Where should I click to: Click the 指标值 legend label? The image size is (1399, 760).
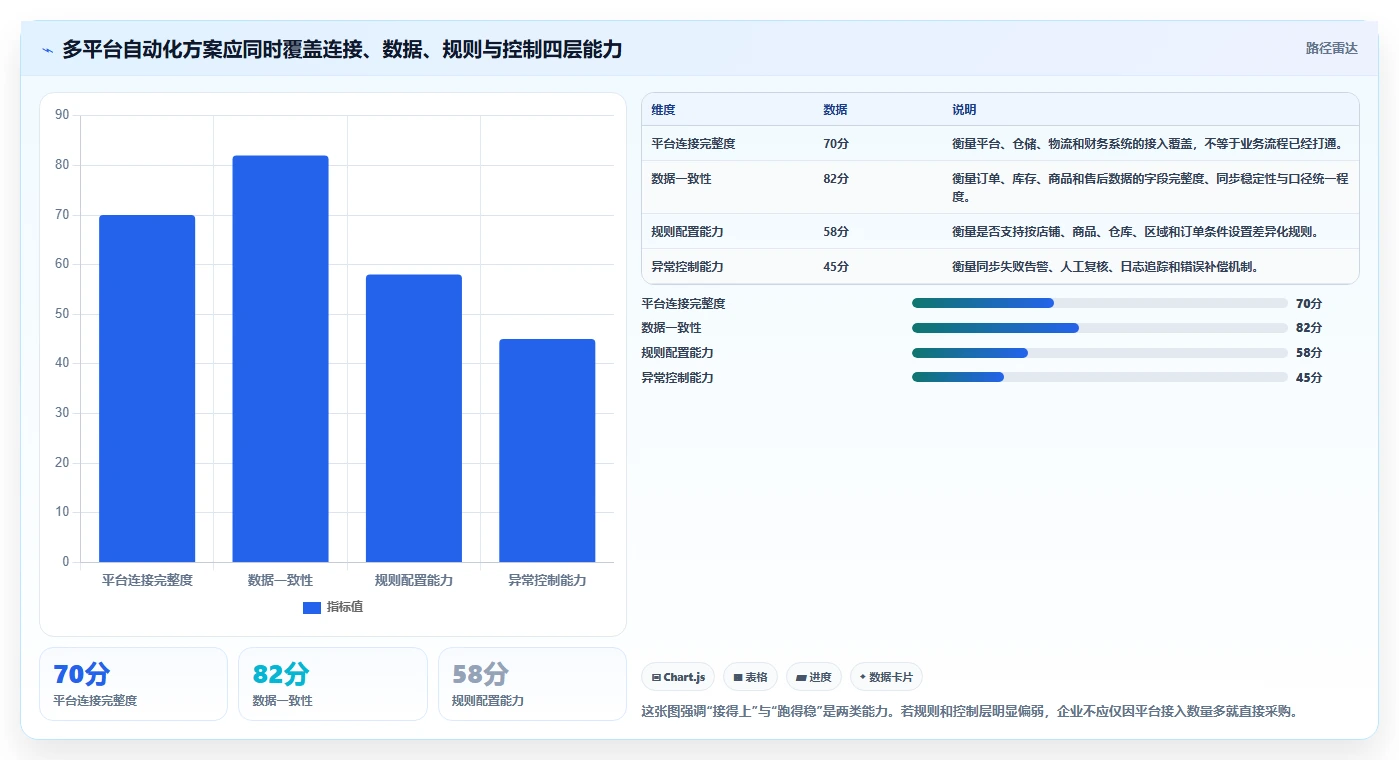pos(345,608)
